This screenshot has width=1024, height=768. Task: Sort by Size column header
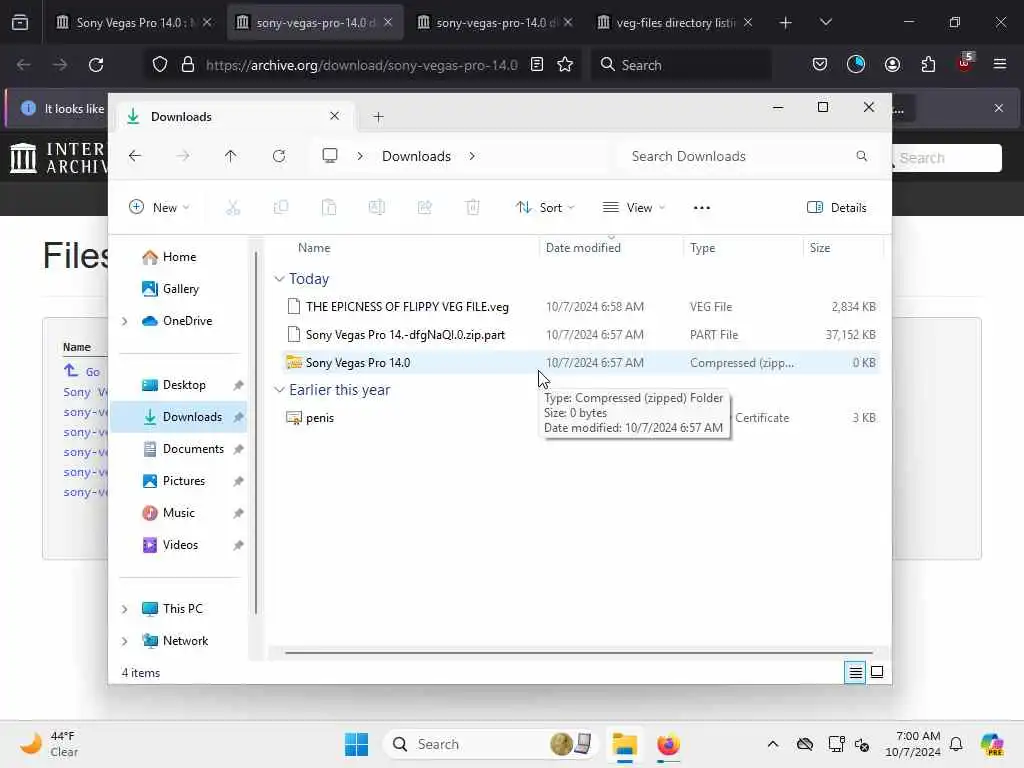[x=820, y=248]
